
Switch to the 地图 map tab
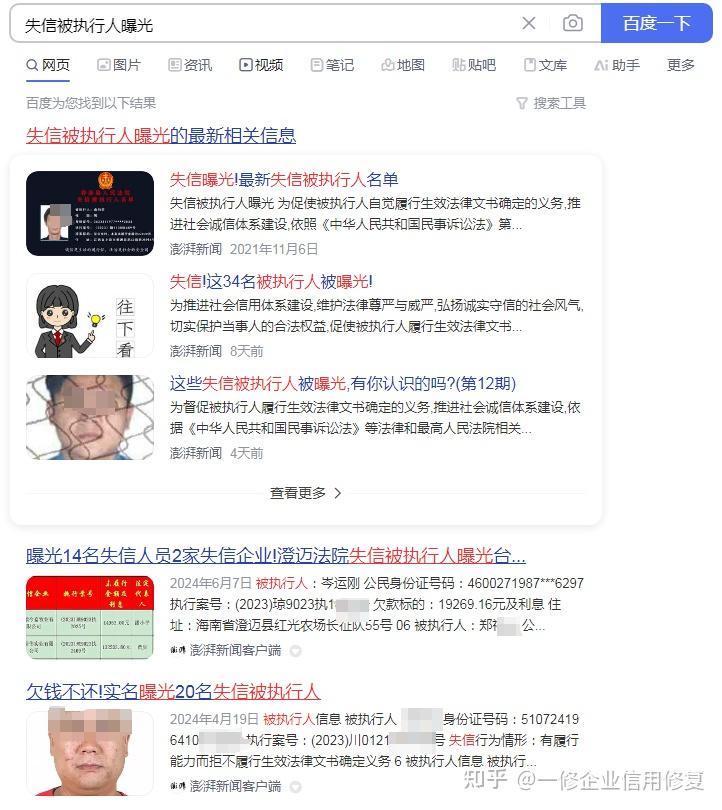tap(403, 65)
